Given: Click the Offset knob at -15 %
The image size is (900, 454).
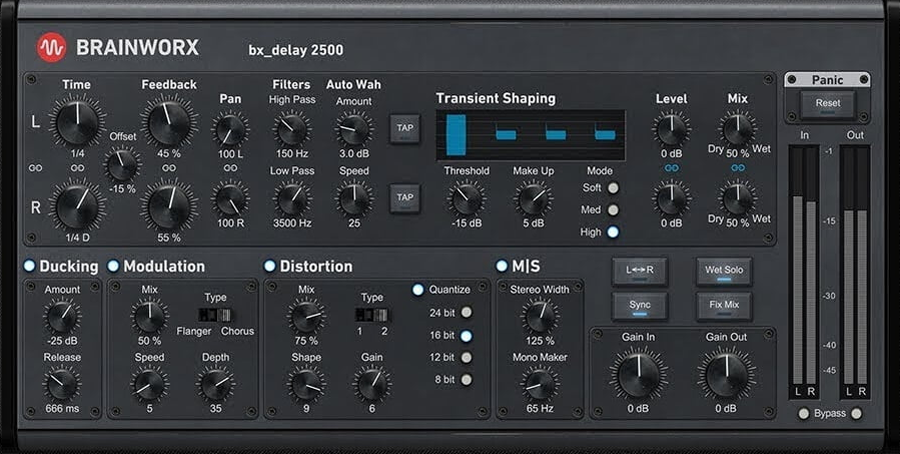Looking at the screenshot, I should pos(123,166).
